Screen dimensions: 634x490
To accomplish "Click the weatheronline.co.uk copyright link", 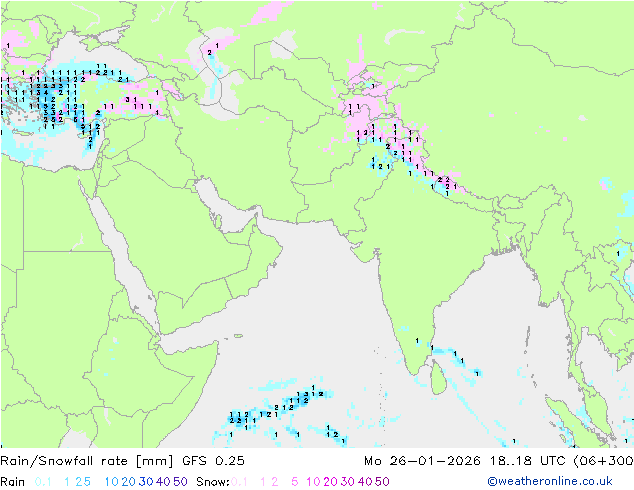I will pos(550,481).
